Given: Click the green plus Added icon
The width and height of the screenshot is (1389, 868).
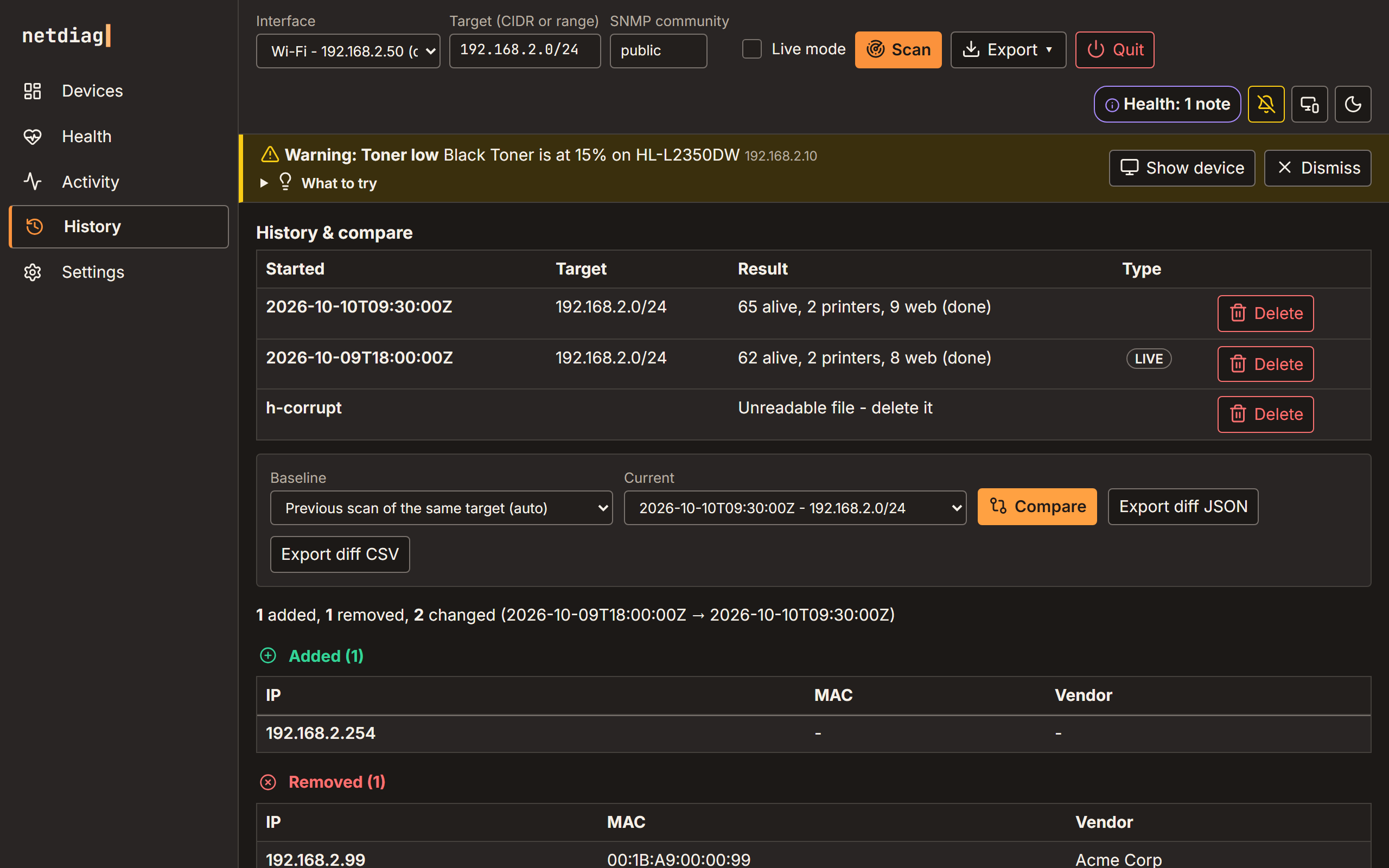Looking at the screenshot, I should click(x=268, y=655).
